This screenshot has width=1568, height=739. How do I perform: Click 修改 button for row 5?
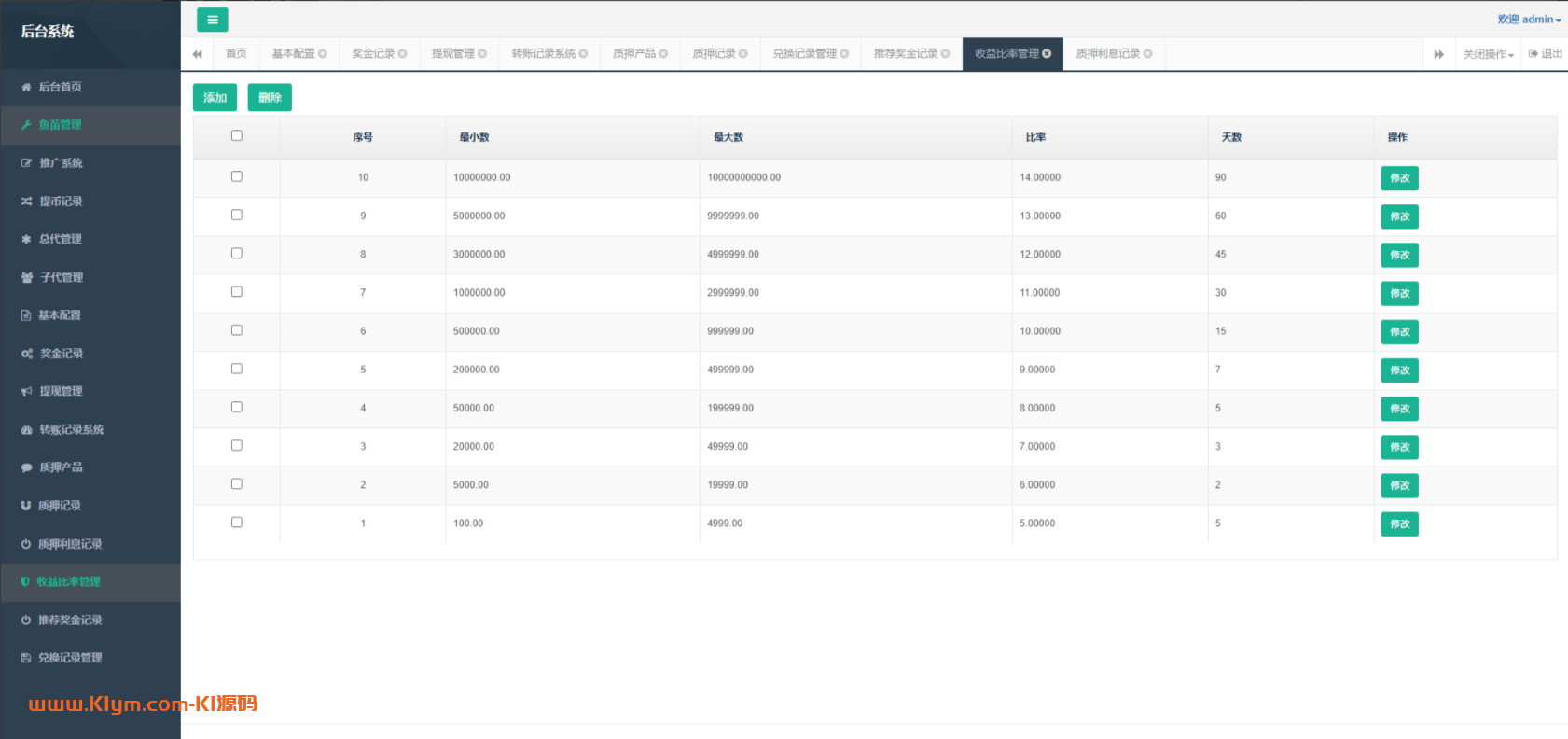tap(1399, 370)
